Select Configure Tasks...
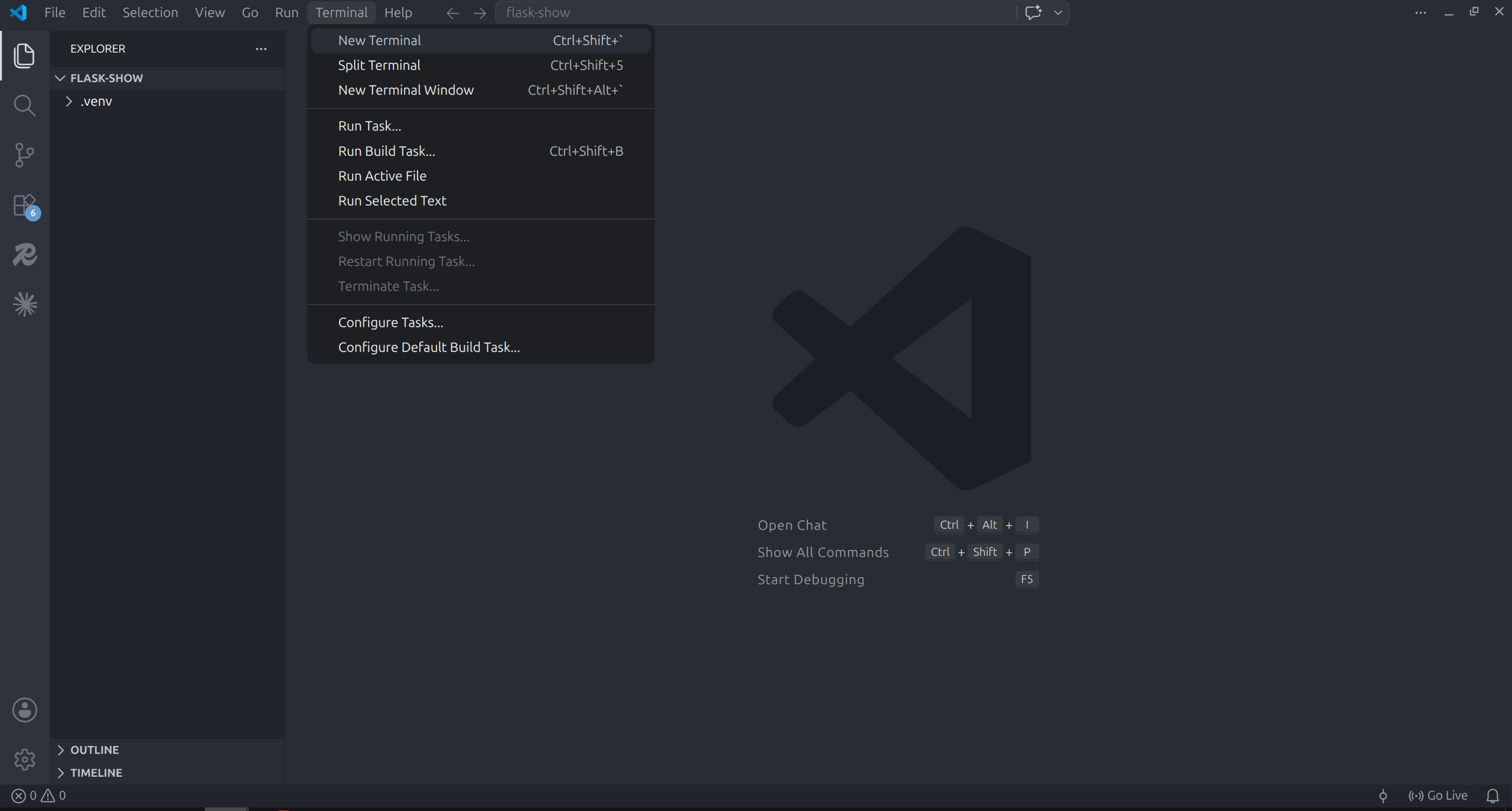The image size is (1512, 811). pyautogui.click(x=481, y=323)
